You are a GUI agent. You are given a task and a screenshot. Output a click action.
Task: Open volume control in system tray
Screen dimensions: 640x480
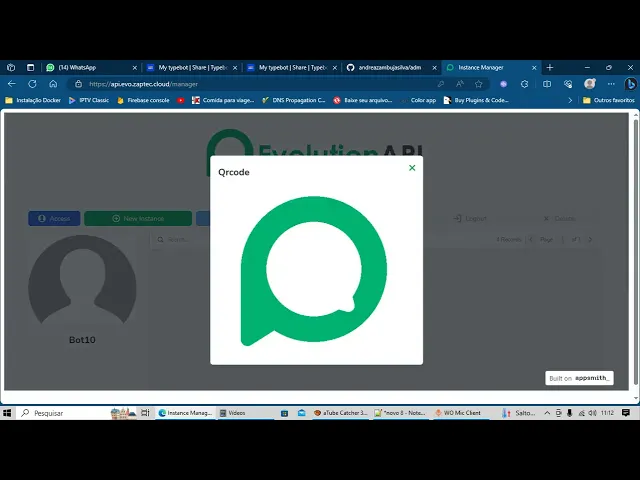593,413
